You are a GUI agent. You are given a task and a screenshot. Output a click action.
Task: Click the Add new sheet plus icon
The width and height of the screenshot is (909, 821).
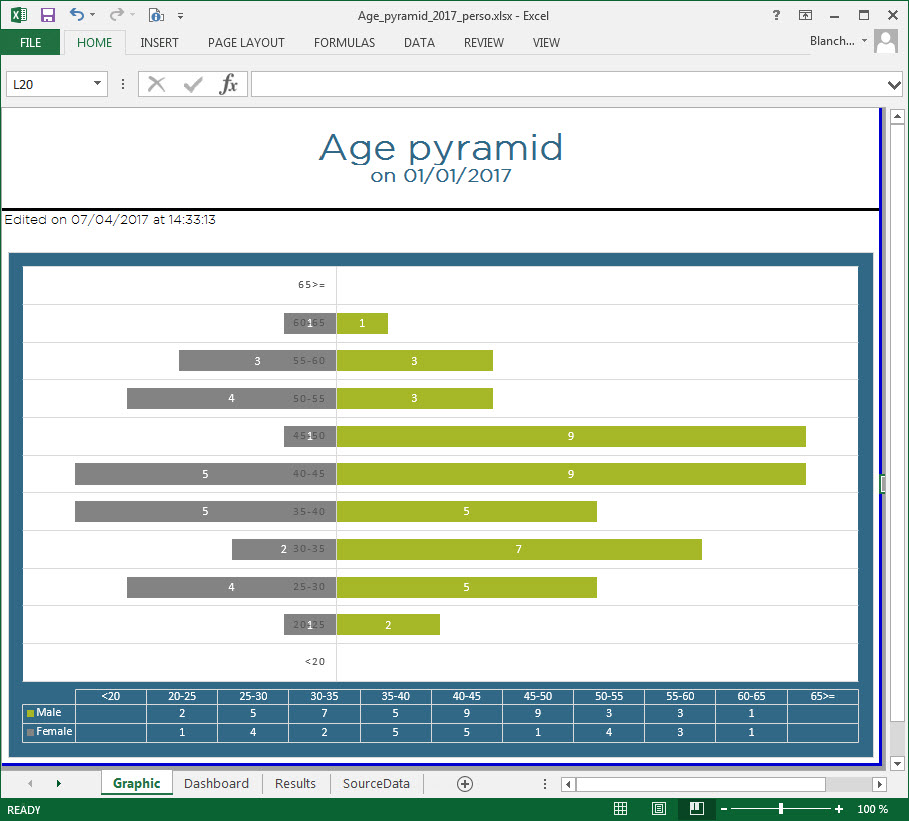click(x=464, y=784)
